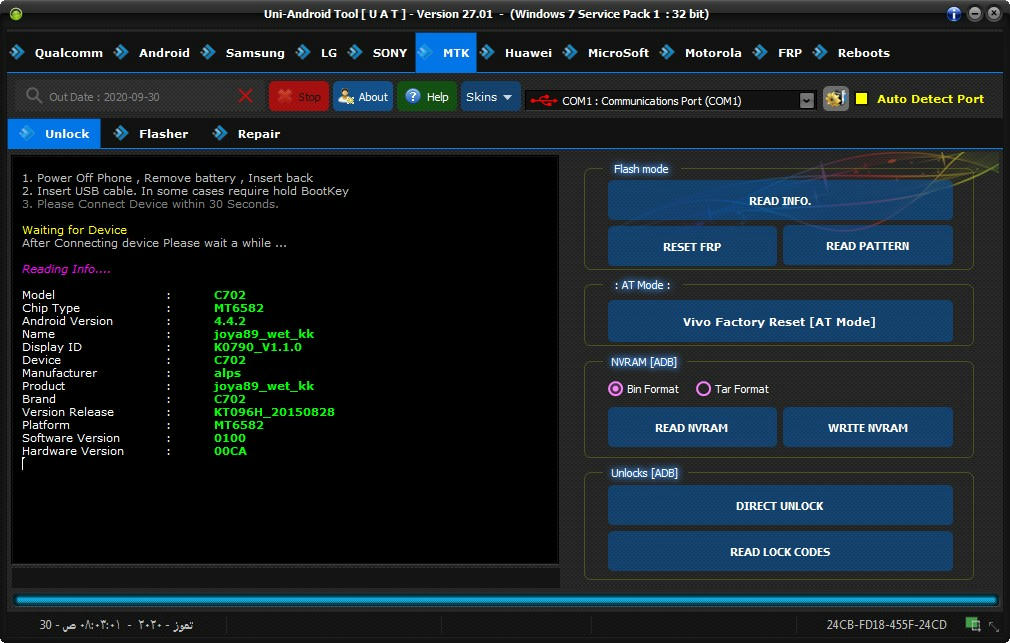The width and height of the screenshot is (1010, 643).
Task: Open the SONY tab
Action: click(x=378, y=53)
